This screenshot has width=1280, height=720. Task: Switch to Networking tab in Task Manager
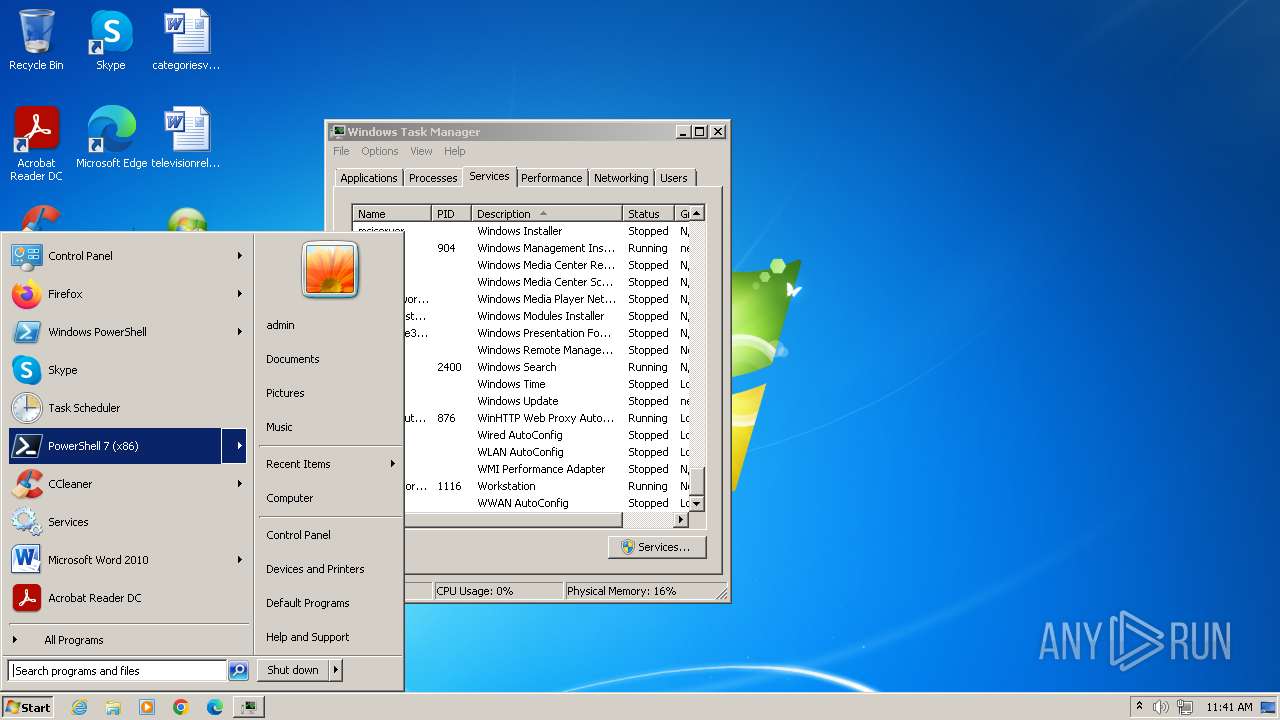point(621,178)
